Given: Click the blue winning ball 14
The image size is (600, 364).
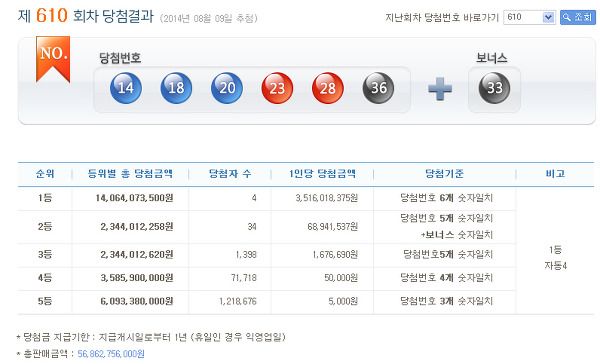Looking at the screenshot, I should (126, 88).
